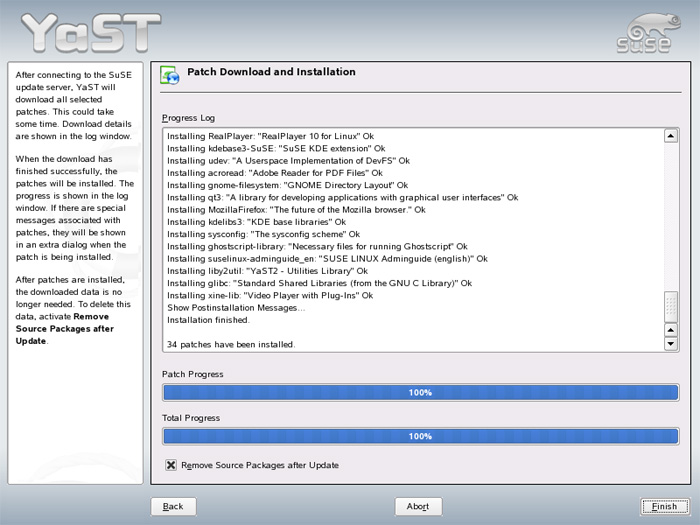Click the Total Progress bar

[x=421, y=436]
